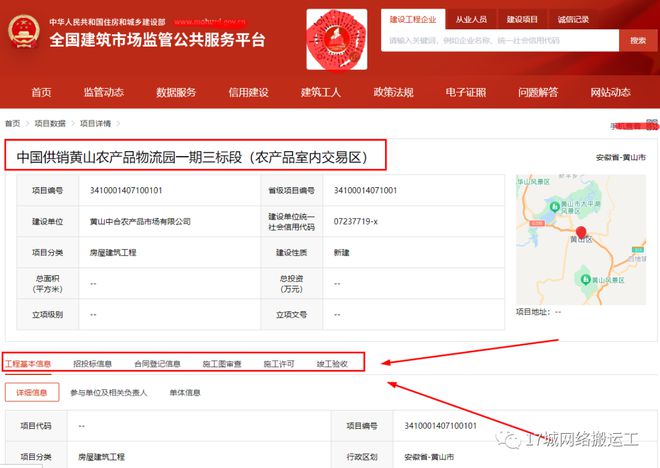Image resolution: width=660 pixels, height=468 pixels.
Task: Click the national emblem logo
Action: click(x=24, y=31)
